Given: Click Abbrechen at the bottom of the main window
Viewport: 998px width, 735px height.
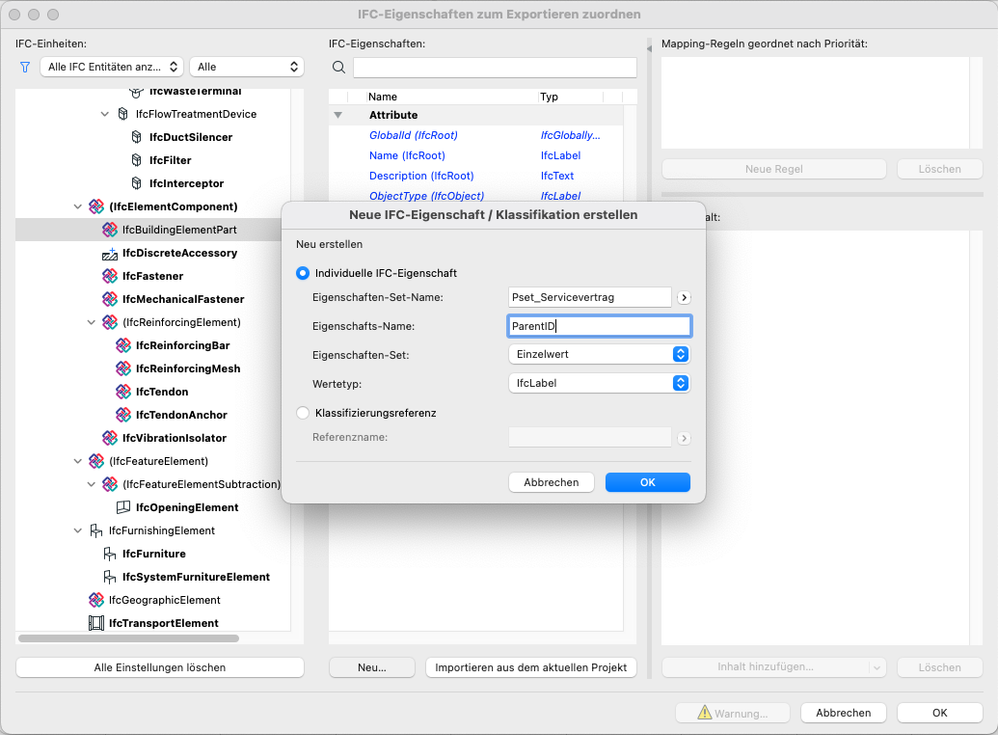Looking at the screenshot, I should (x=843, y=713).
